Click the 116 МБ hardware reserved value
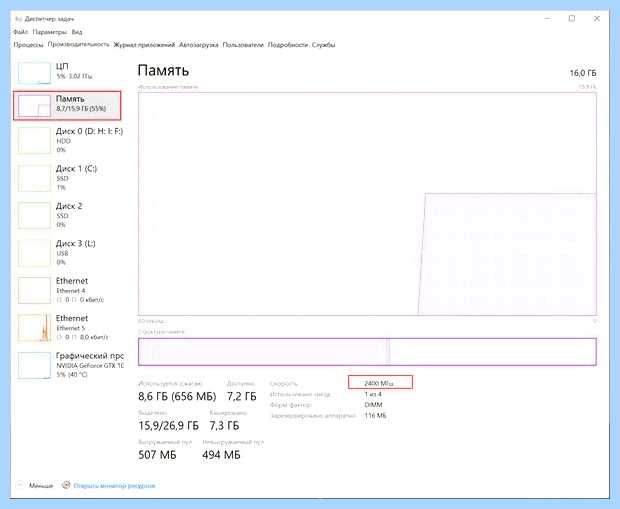620x509 pixels. (x=375, y=416)
